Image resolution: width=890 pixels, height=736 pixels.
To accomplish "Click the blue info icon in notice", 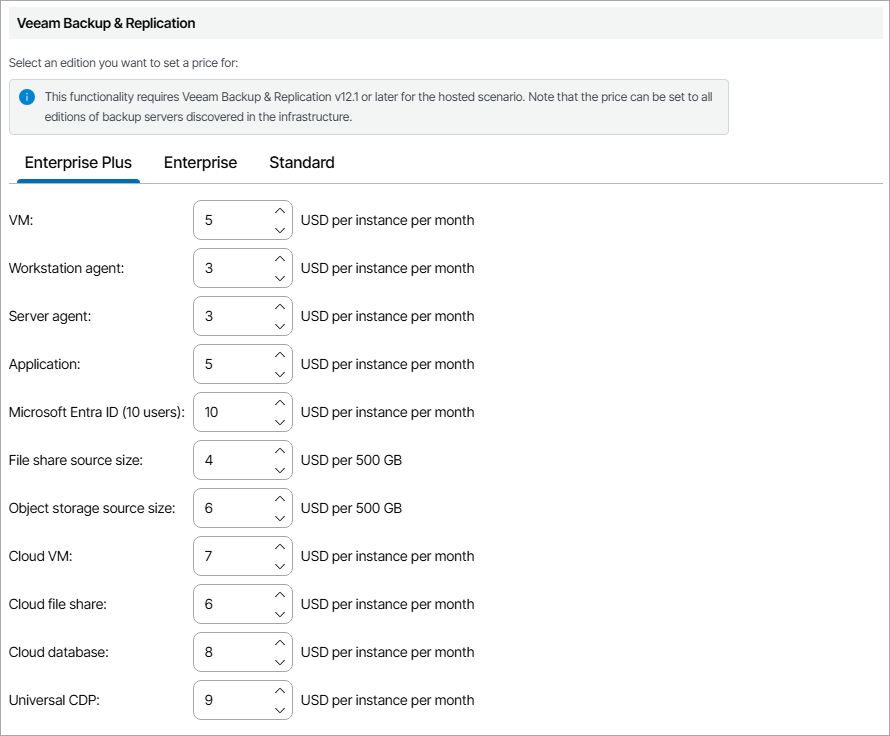I will (27, 97).
